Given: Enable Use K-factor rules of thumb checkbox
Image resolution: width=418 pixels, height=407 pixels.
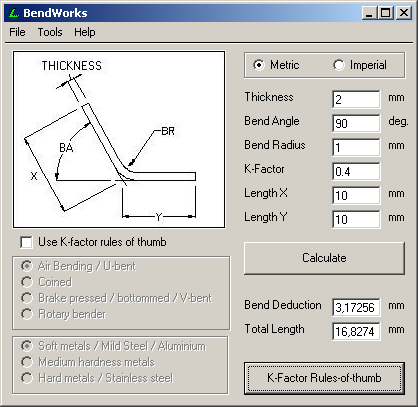Looking at the screenshot, I should 26,242.
